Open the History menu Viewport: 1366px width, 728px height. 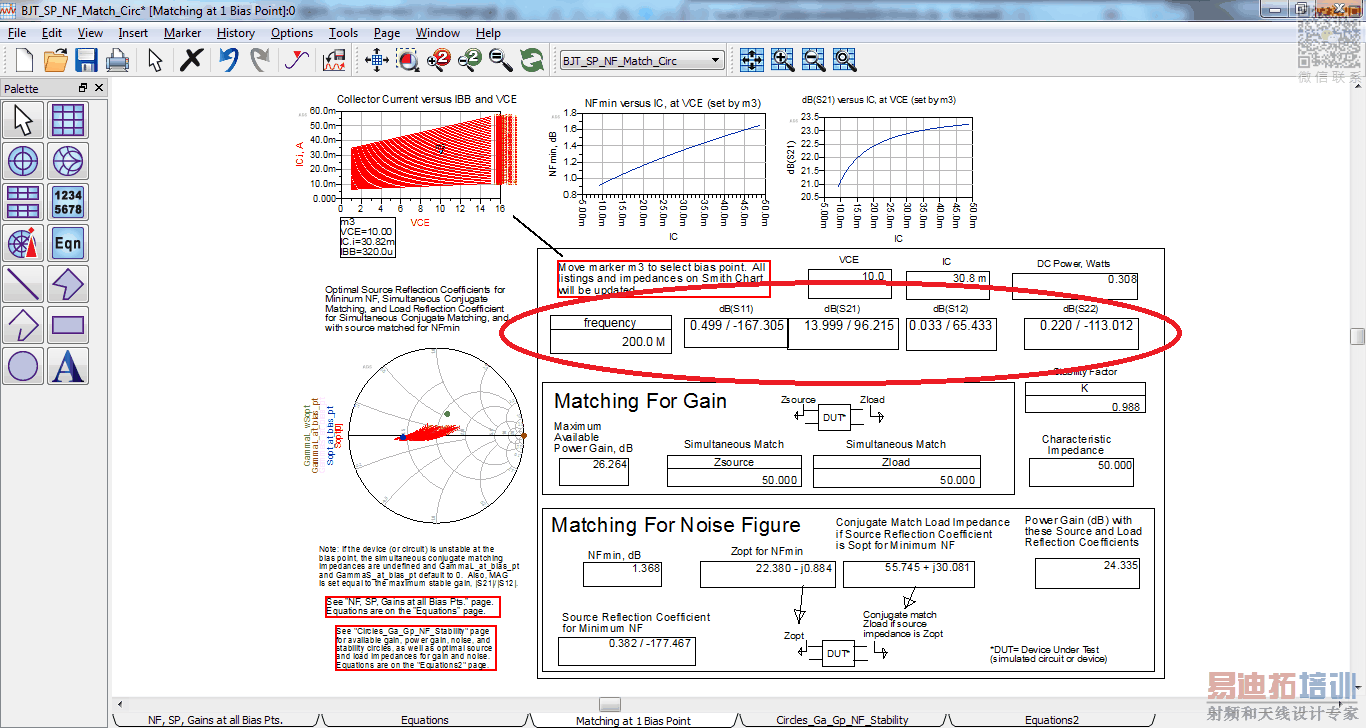pyautogui.click(x=236, y=33)
